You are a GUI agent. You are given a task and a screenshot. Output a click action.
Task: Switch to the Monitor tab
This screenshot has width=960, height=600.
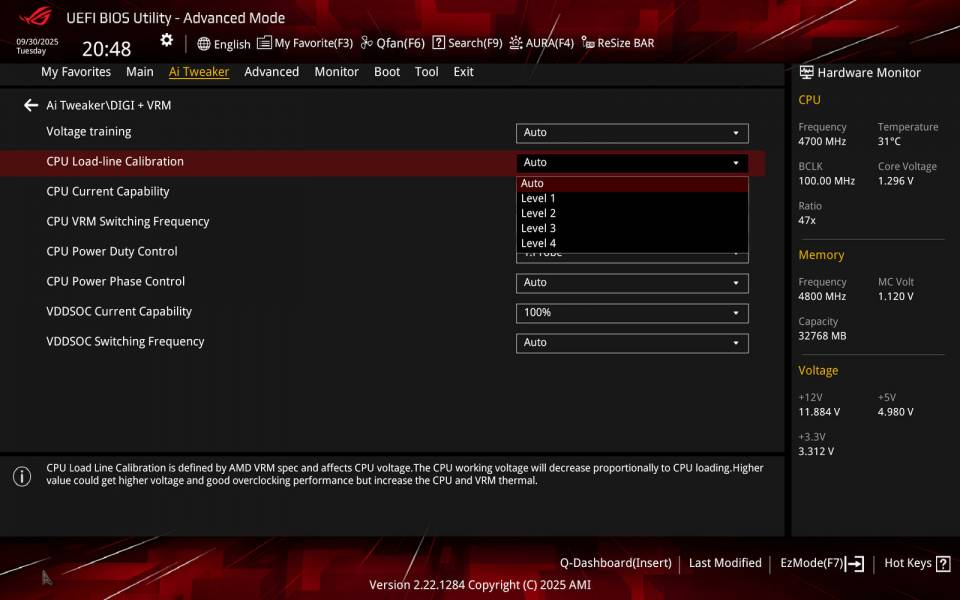point(336,71)
